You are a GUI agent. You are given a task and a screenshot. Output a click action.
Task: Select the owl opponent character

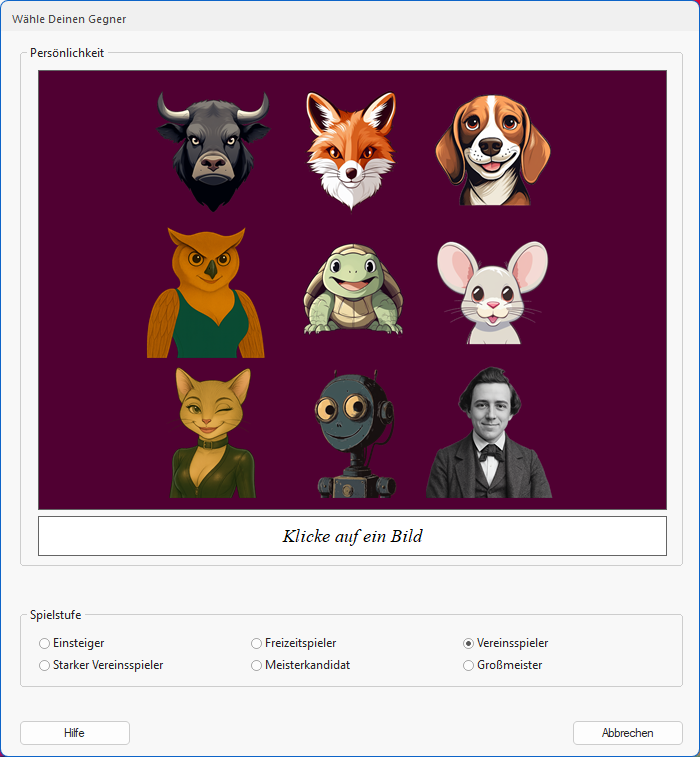(206, 292)
